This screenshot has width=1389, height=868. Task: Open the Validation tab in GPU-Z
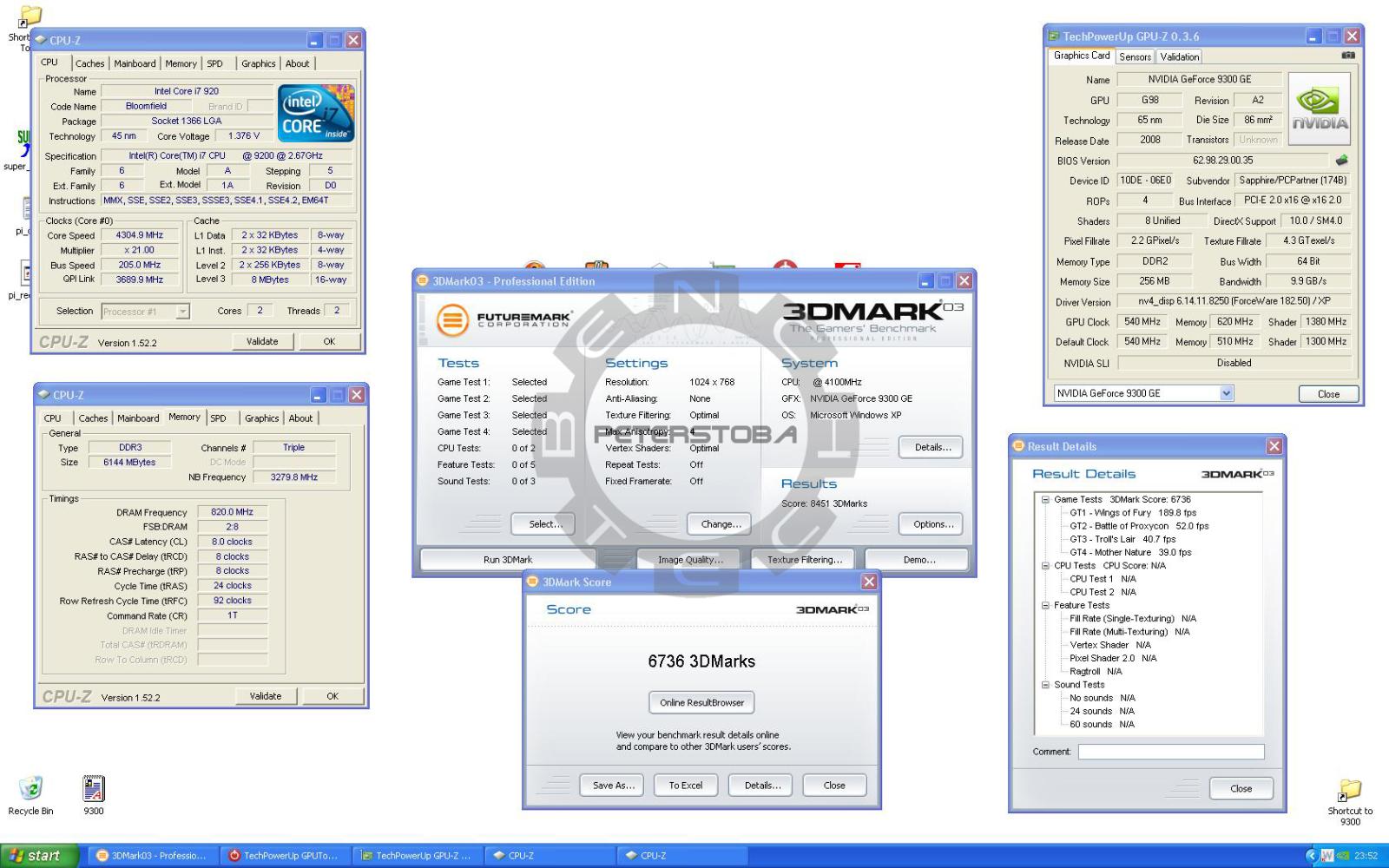pos(1179,56)
